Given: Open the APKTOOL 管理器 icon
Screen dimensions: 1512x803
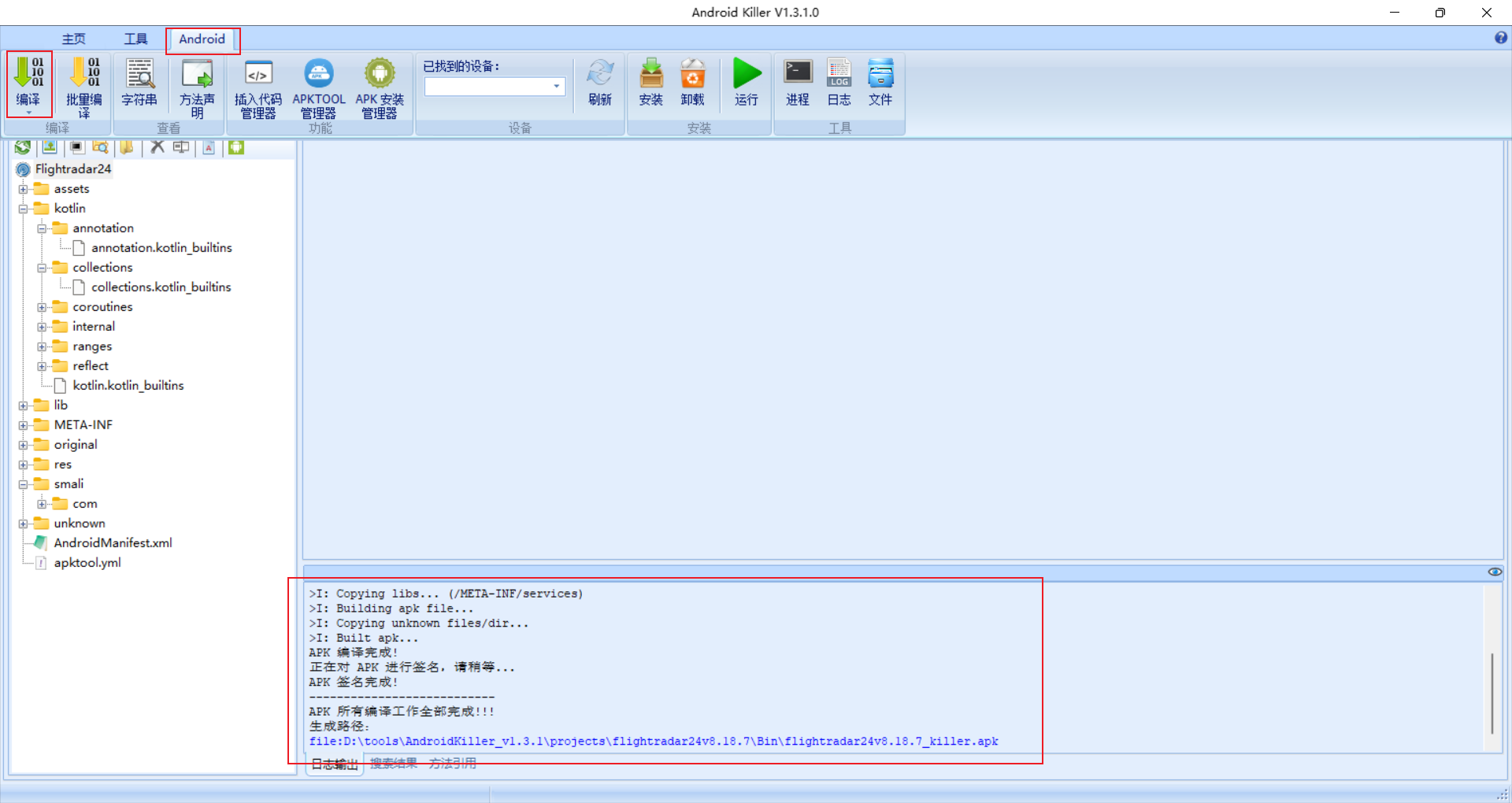Looking at the screenshot, I should [x=318, y=87].
